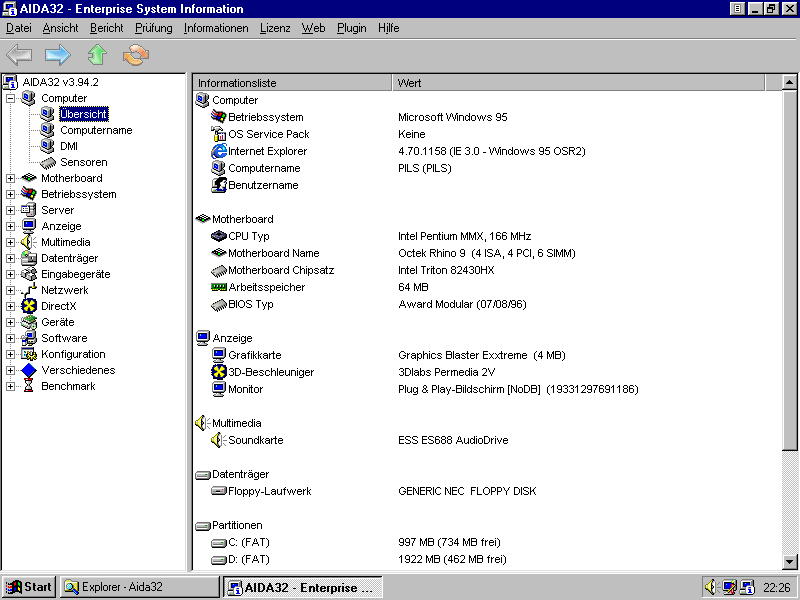Select DMI in the tree
800x600 pixels.
click(x=69, y=146)
